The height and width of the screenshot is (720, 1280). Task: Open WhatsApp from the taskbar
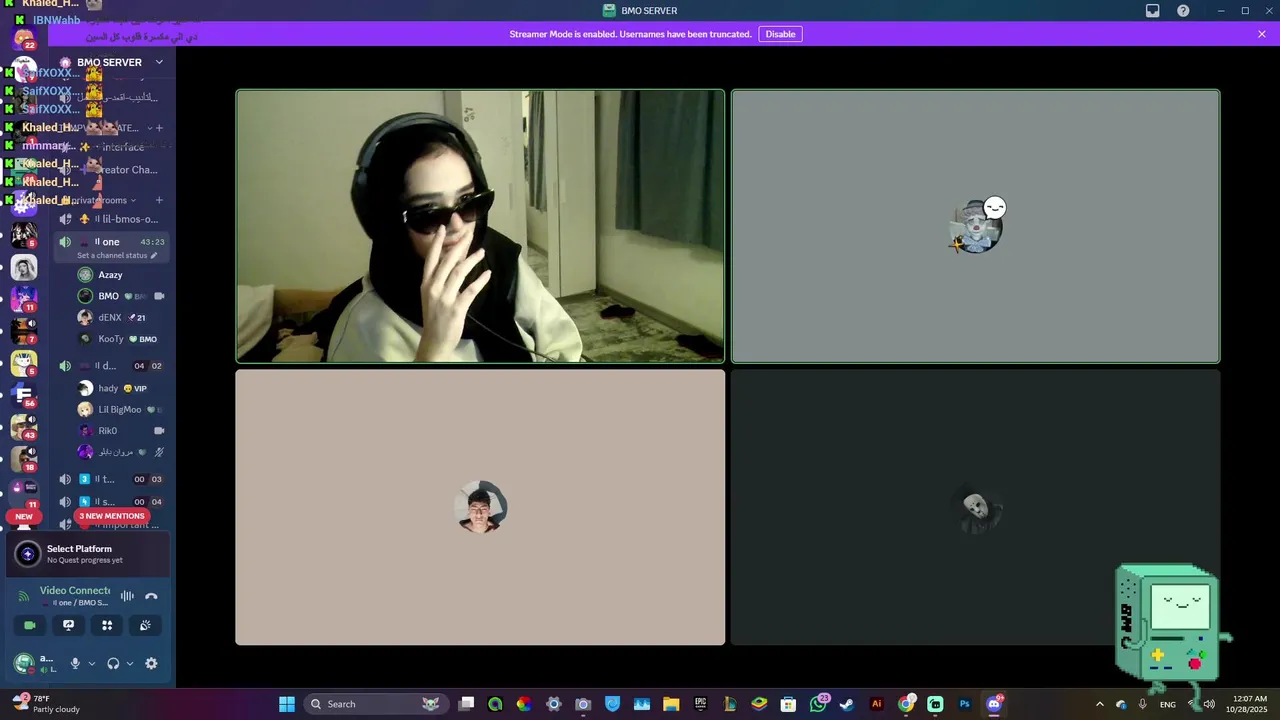[x=819, y=704]
